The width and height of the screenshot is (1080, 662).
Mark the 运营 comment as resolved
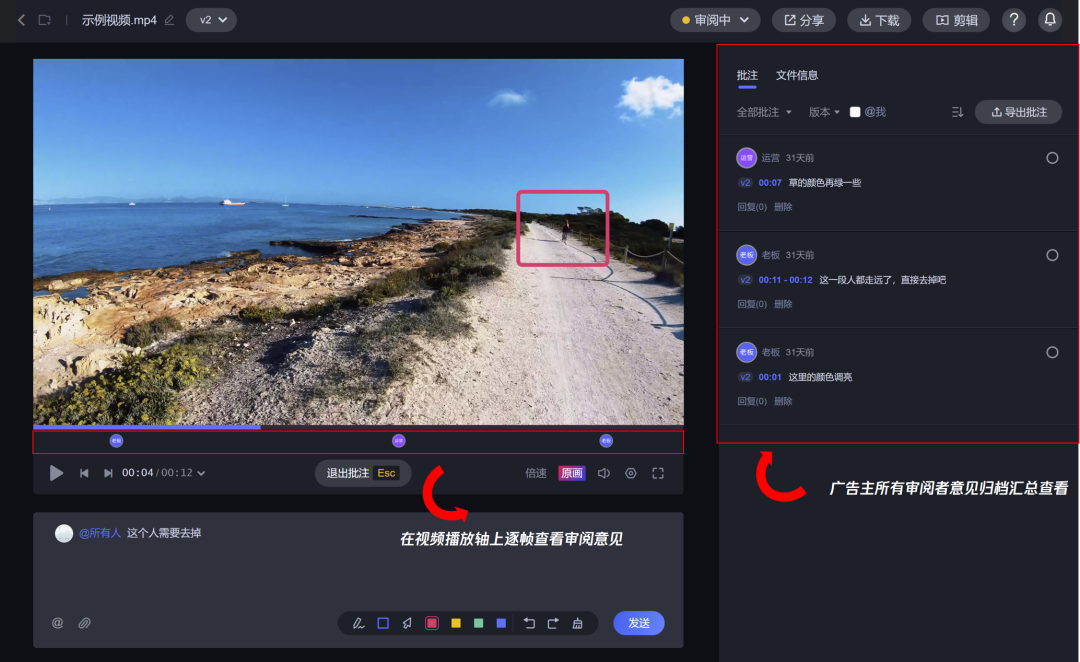(1052, 158)
